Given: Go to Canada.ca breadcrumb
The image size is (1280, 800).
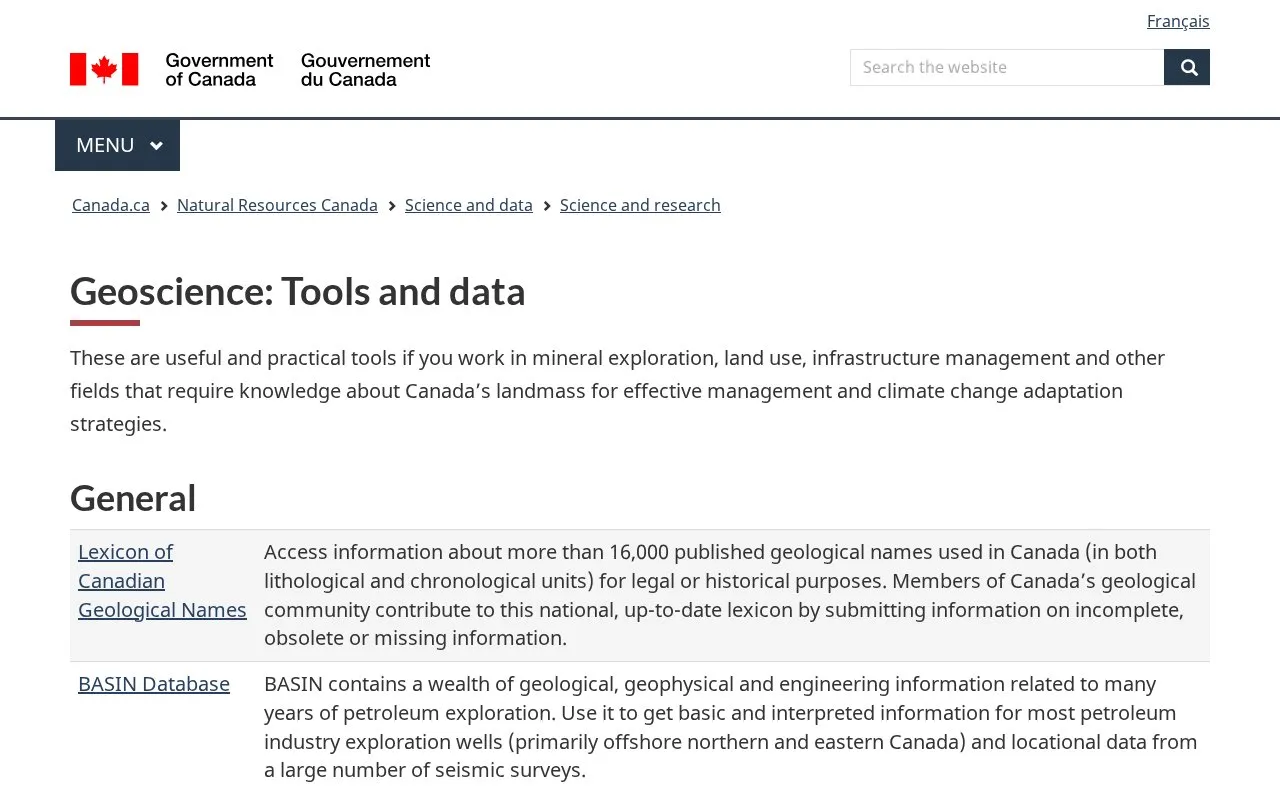Looking at the screenshot, I should click(111, 205).
